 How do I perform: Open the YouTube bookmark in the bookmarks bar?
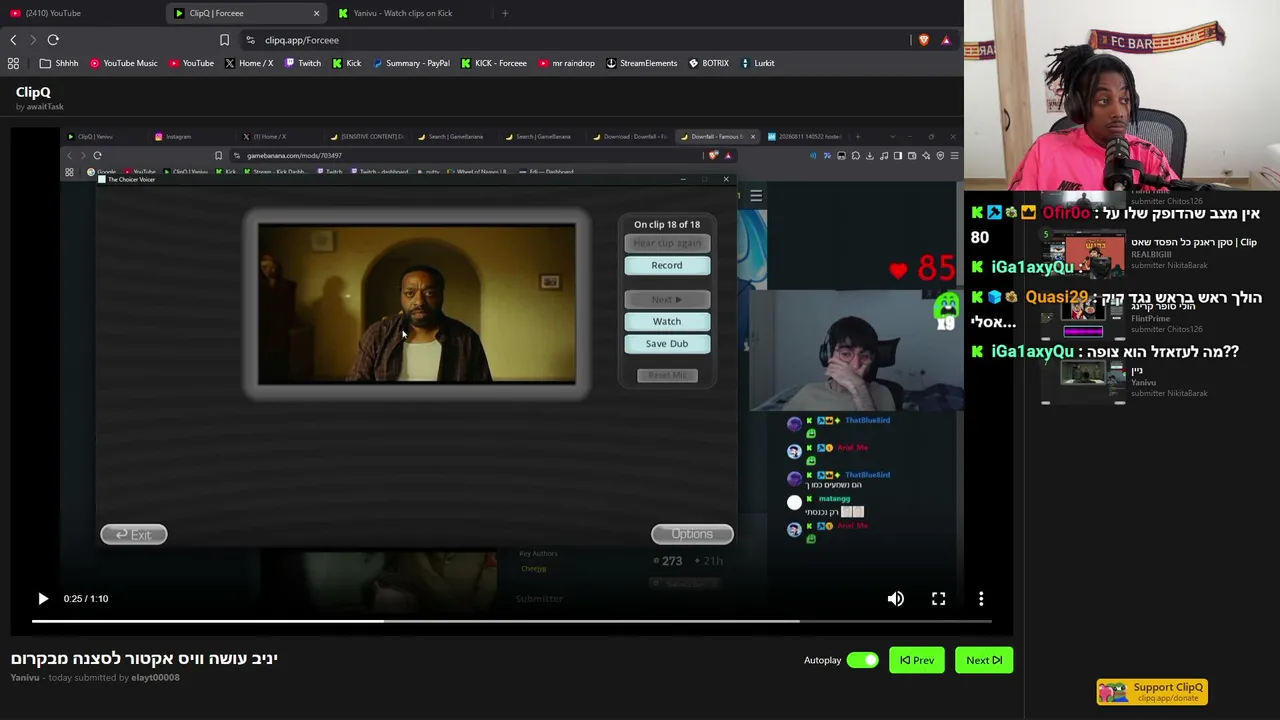[x=191, y=63]
